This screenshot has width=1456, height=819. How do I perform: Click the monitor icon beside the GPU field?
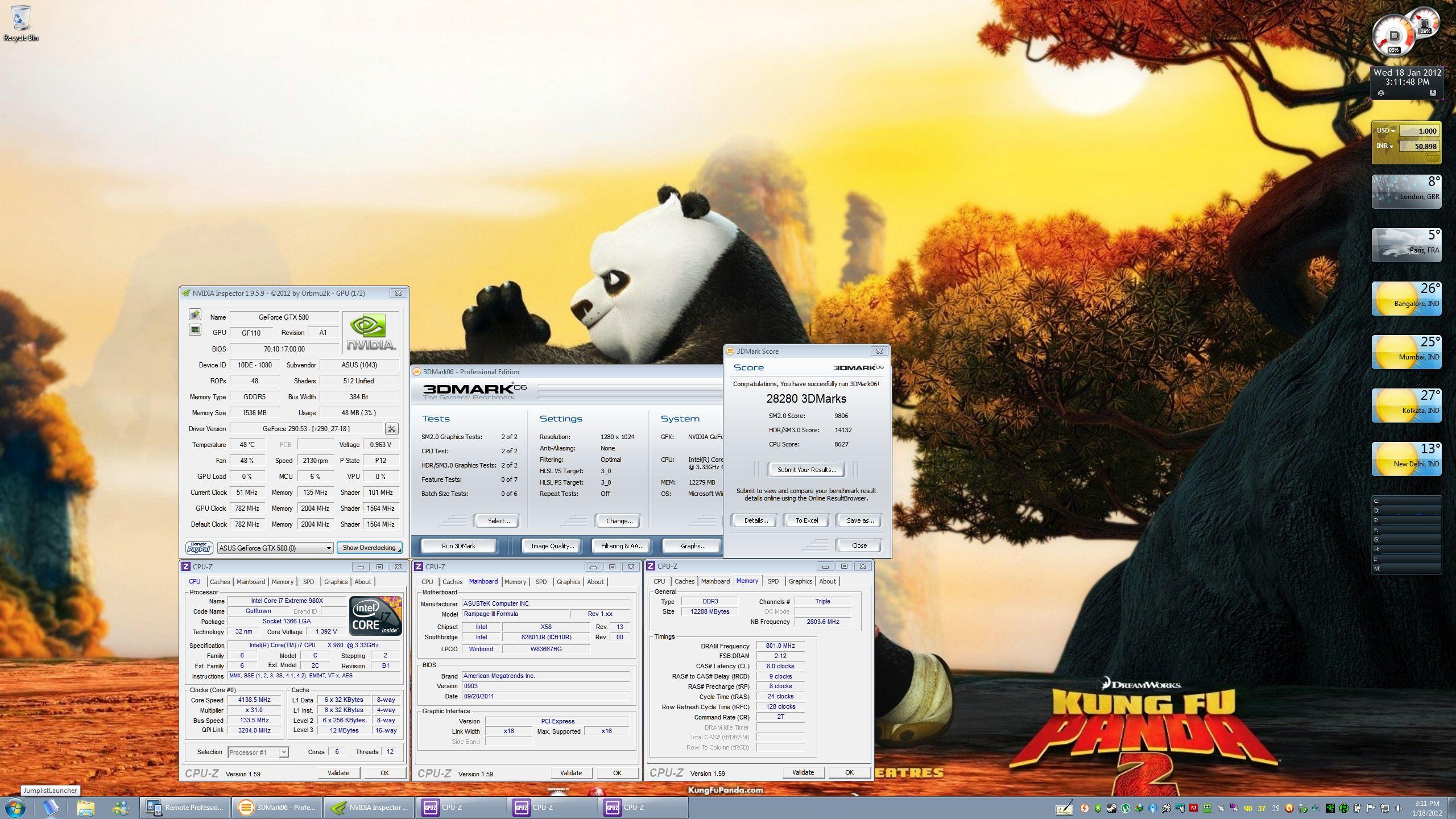pos(195,330)
